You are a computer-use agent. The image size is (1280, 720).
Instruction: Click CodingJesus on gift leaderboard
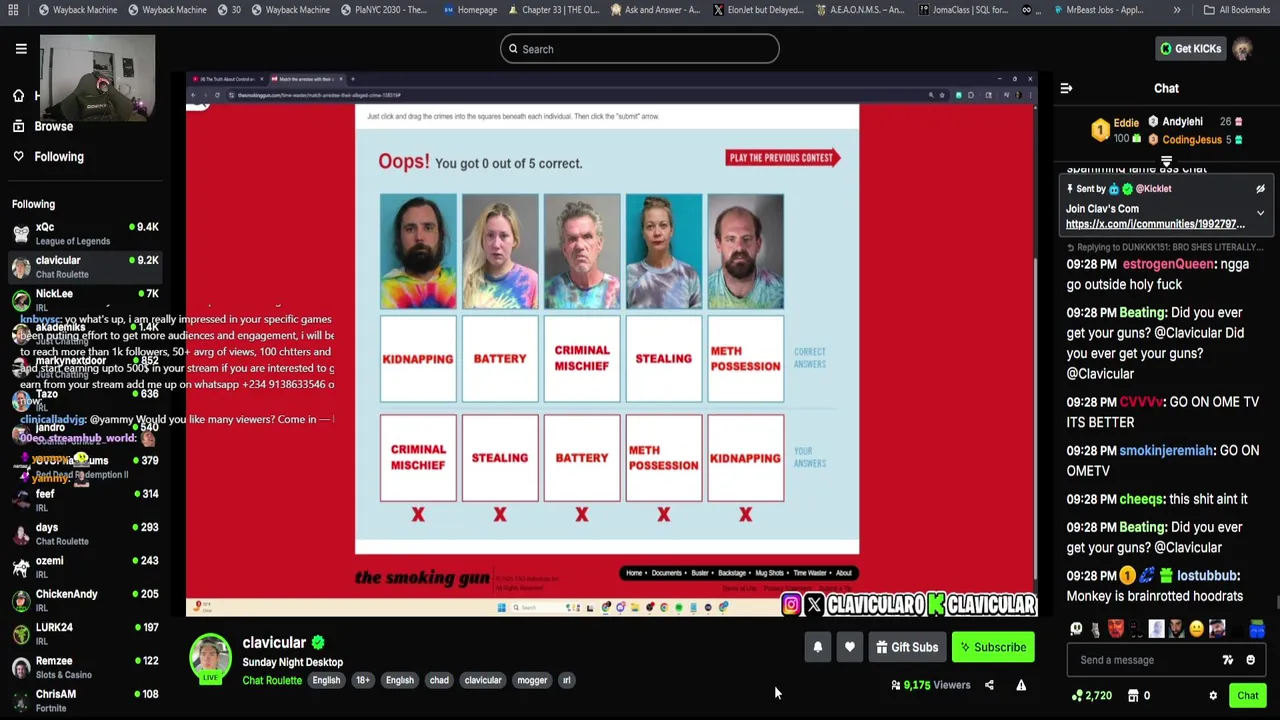1192,139
